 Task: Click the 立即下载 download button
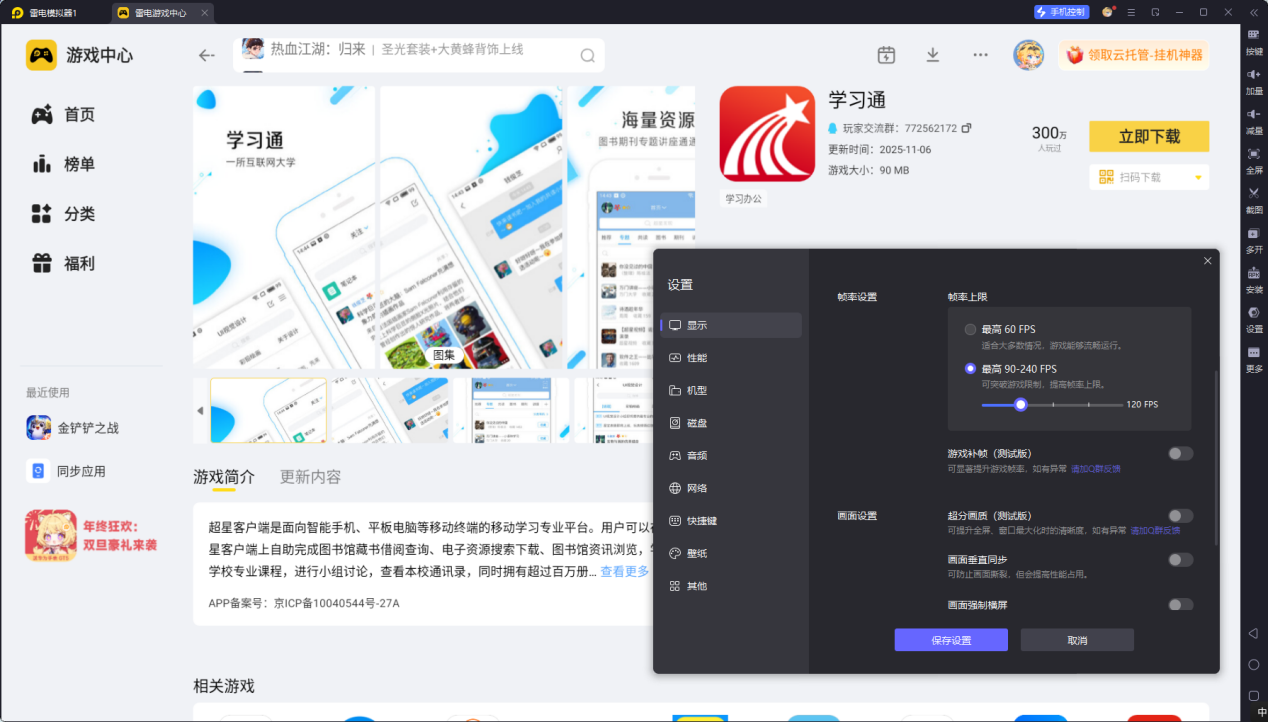point(1149,136)
